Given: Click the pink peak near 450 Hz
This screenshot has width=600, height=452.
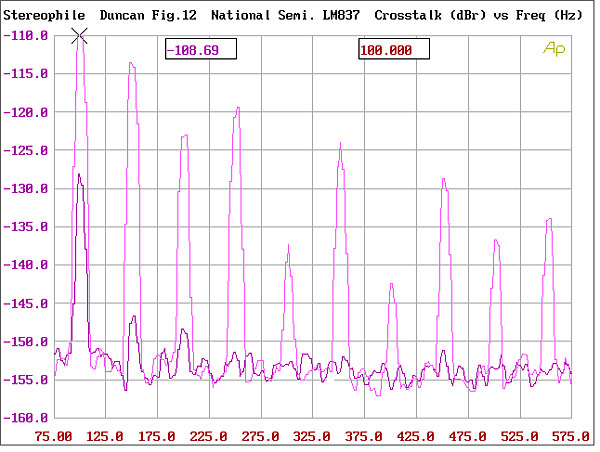Looking at the screenshot, I should pos(443,179).
